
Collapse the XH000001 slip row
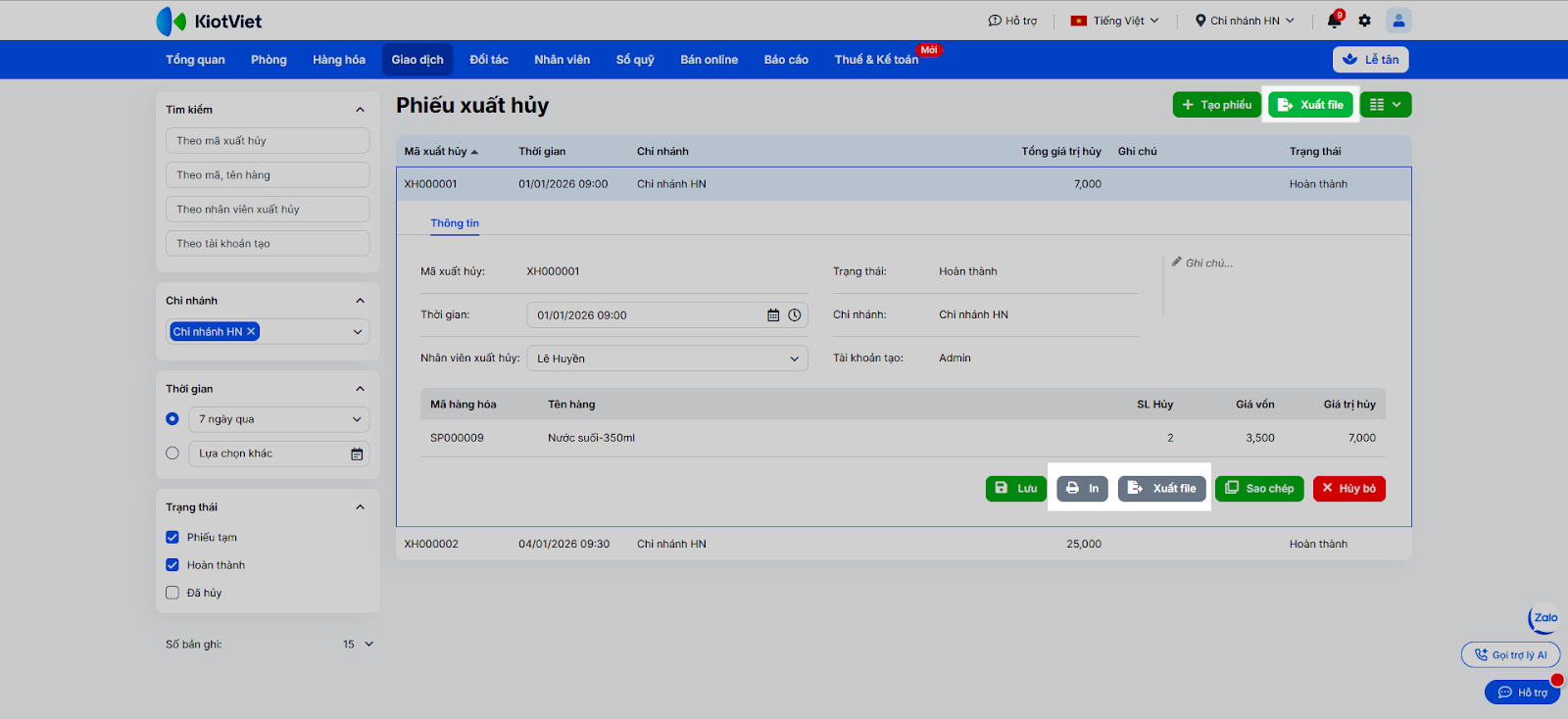[904, 184]
